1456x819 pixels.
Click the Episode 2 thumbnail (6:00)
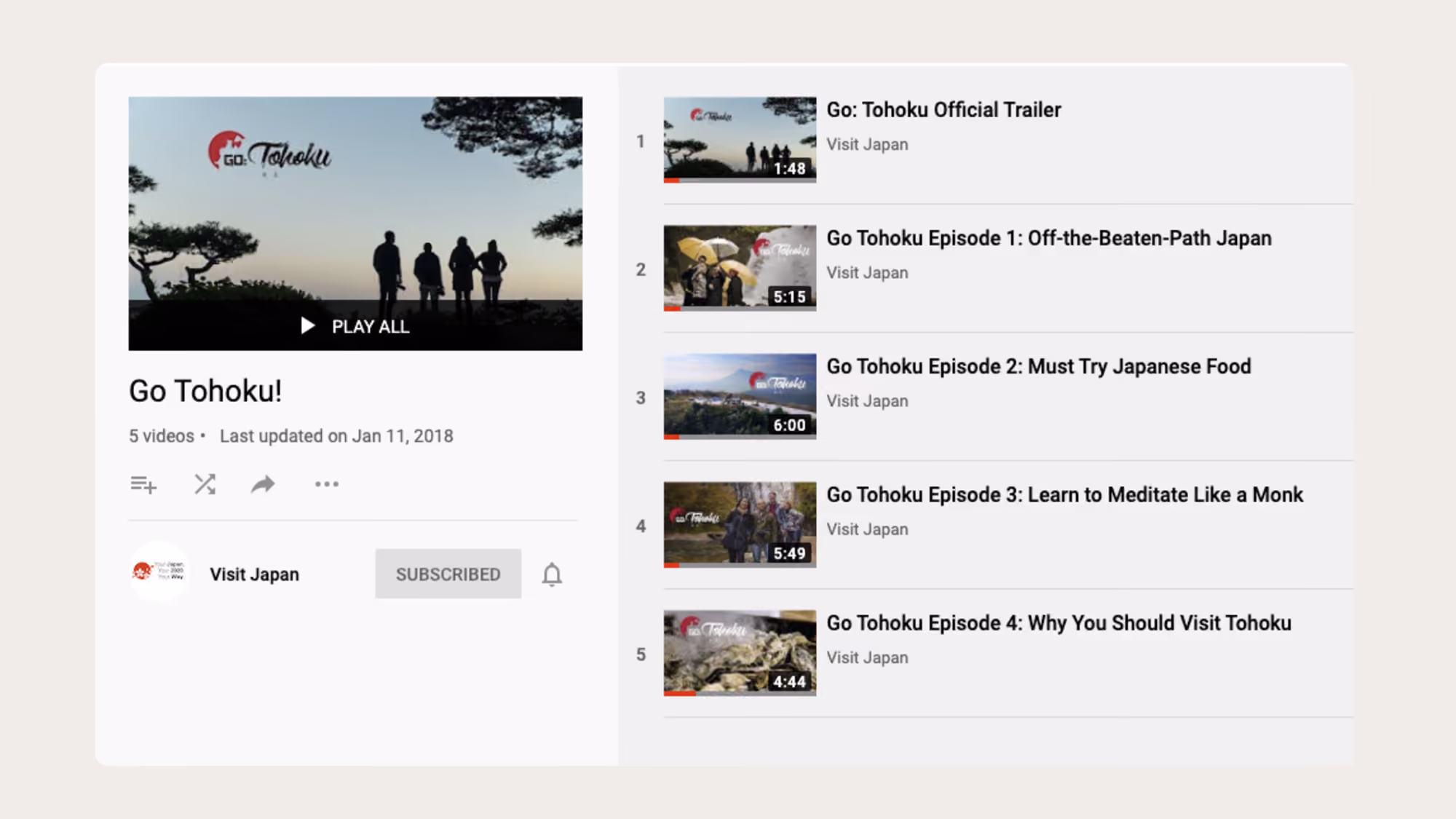pyautogui.click(x=740, y=396)
